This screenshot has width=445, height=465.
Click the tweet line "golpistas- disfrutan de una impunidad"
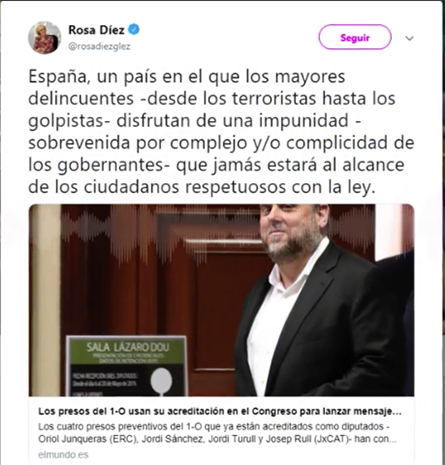194,121
